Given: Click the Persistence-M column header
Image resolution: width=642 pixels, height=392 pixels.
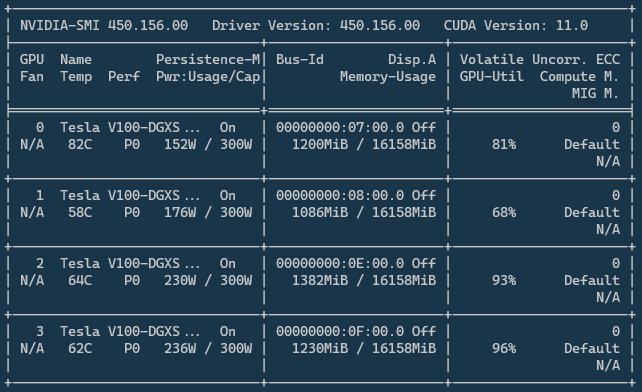Looking at the screenshot, I should coord(208,59).
